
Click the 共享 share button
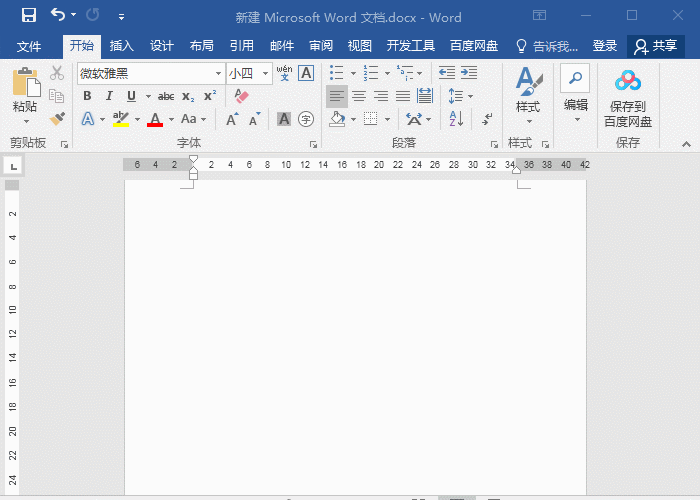coord(656,46)
